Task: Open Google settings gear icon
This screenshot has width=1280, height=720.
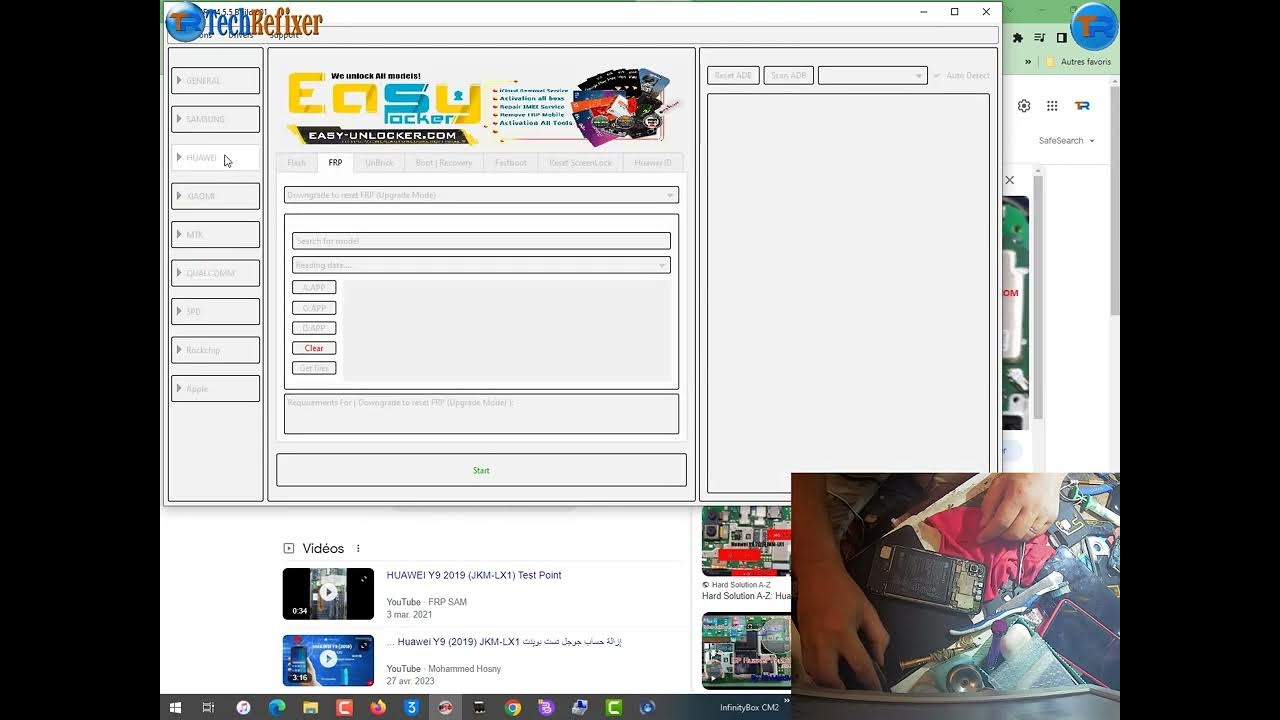Action: (1024, 106)
